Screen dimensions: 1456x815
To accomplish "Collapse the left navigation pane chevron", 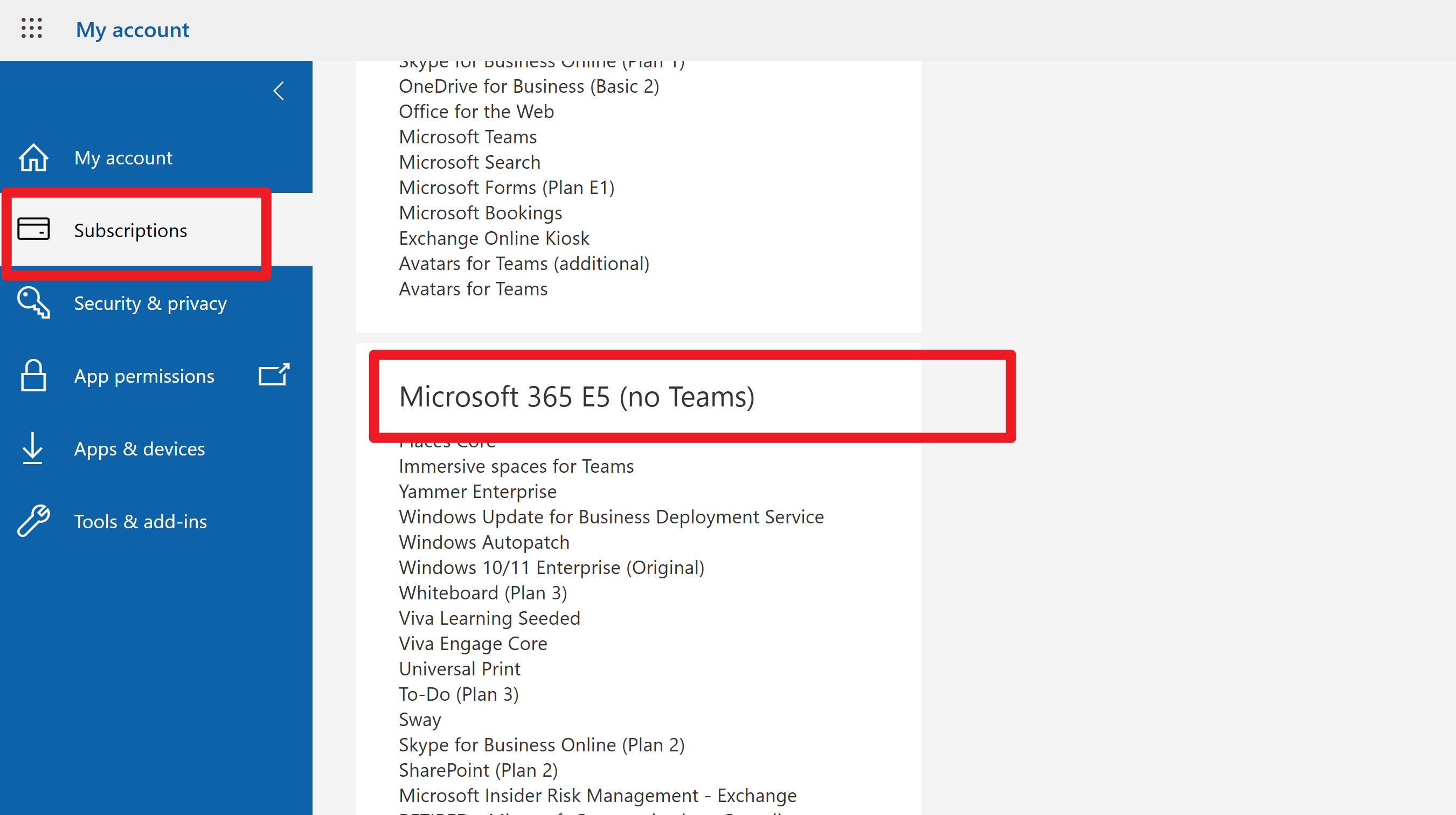I will pos(279,91).
